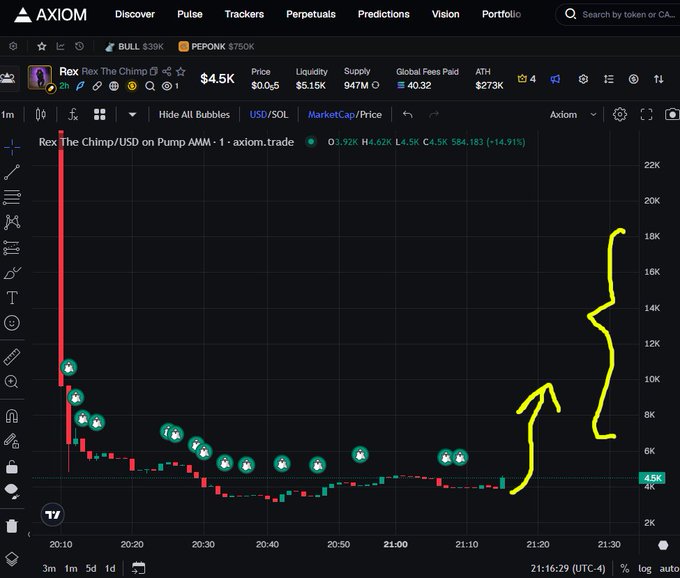Search token with magnifier icon
680x578 pixels.
click(150, 86)
